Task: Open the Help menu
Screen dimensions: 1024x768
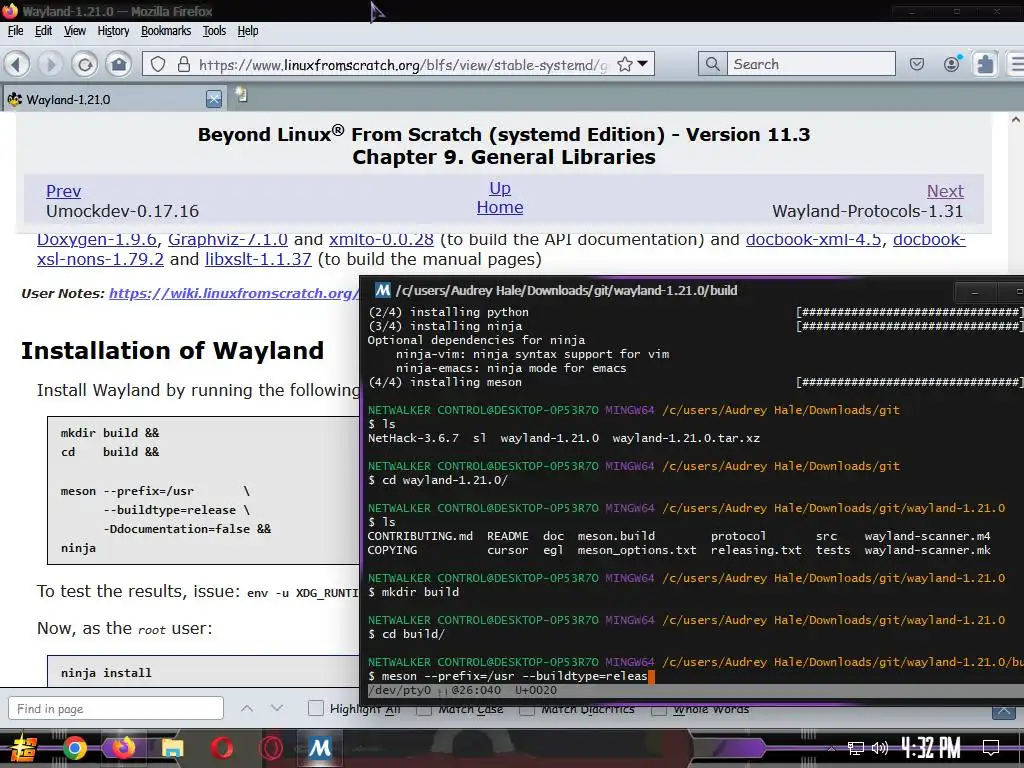Action: click(248, 31)
